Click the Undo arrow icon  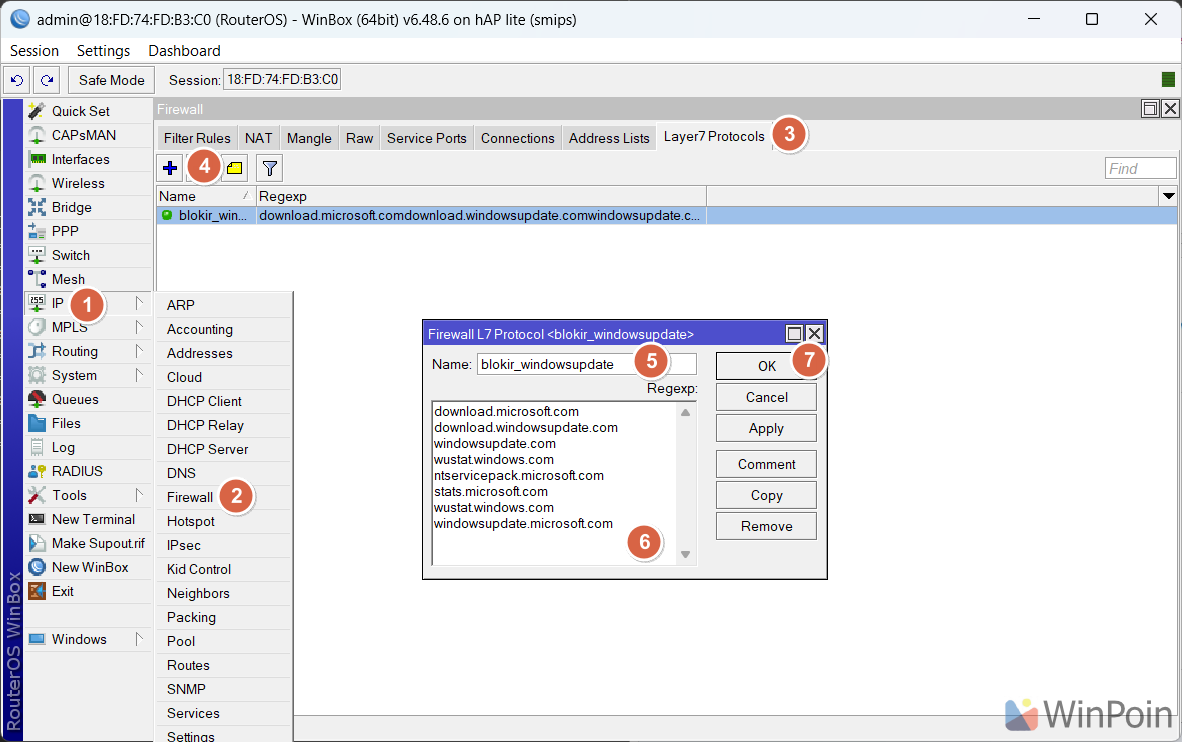(17, 80)
